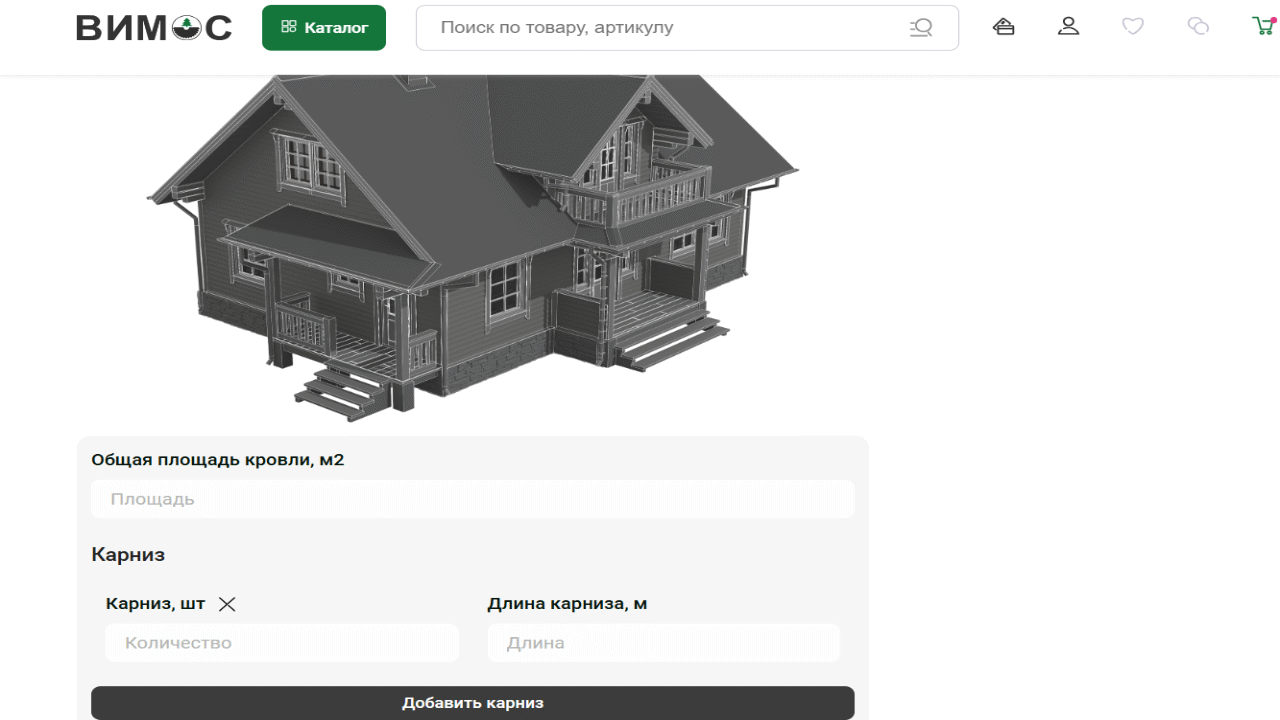Click the 'Карниз, шт' label

click(x=155, y=604)
